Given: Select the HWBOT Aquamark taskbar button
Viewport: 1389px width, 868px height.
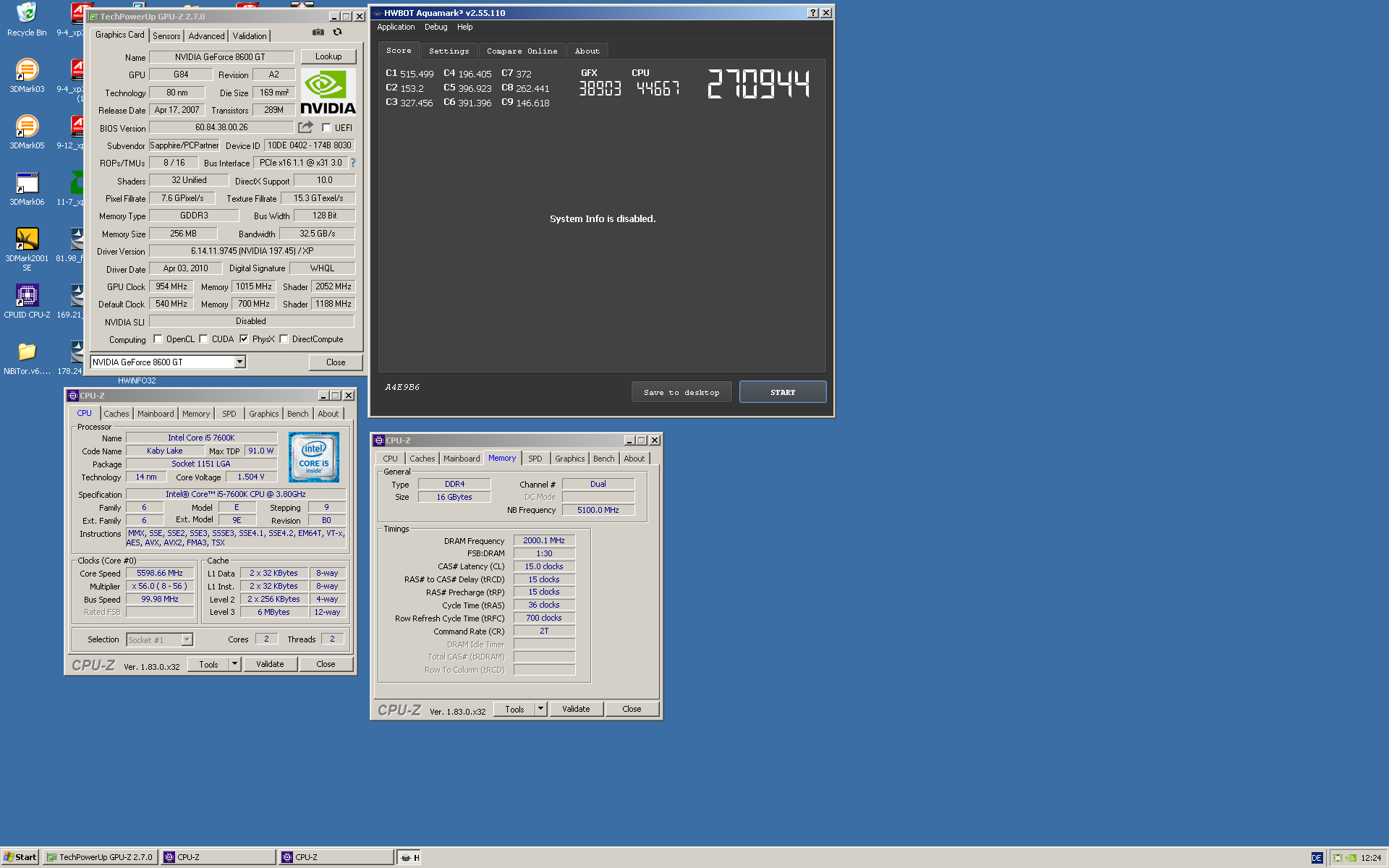Looking at the screenshot, I should (x=409, y=857).
